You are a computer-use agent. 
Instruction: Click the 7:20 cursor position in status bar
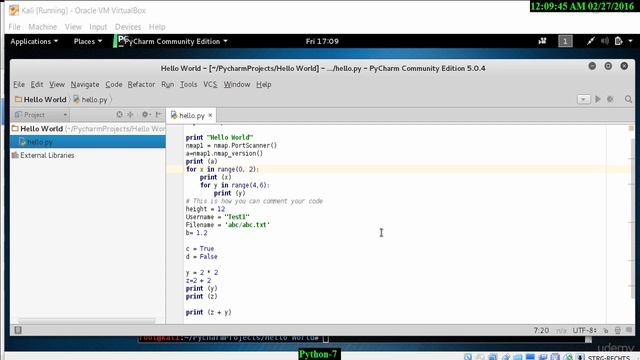(541, 330)
